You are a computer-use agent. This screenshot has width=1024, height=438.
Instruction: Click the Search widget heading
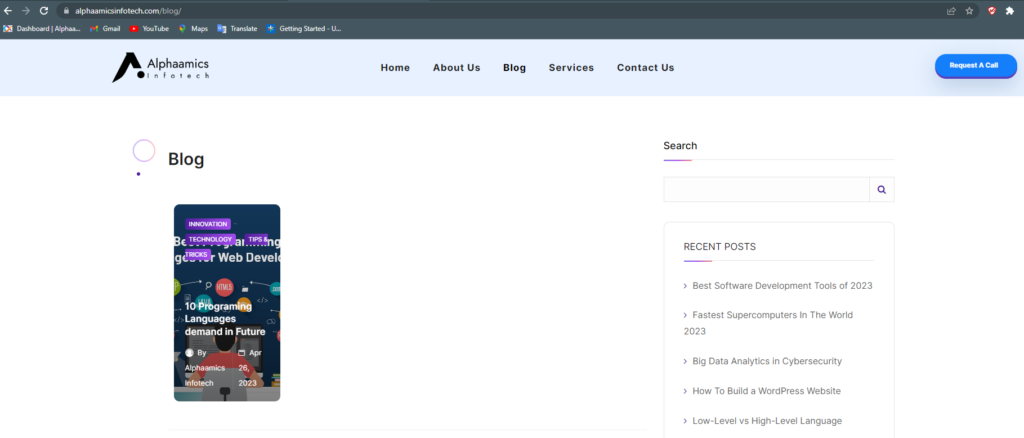[x=680, y=146]
